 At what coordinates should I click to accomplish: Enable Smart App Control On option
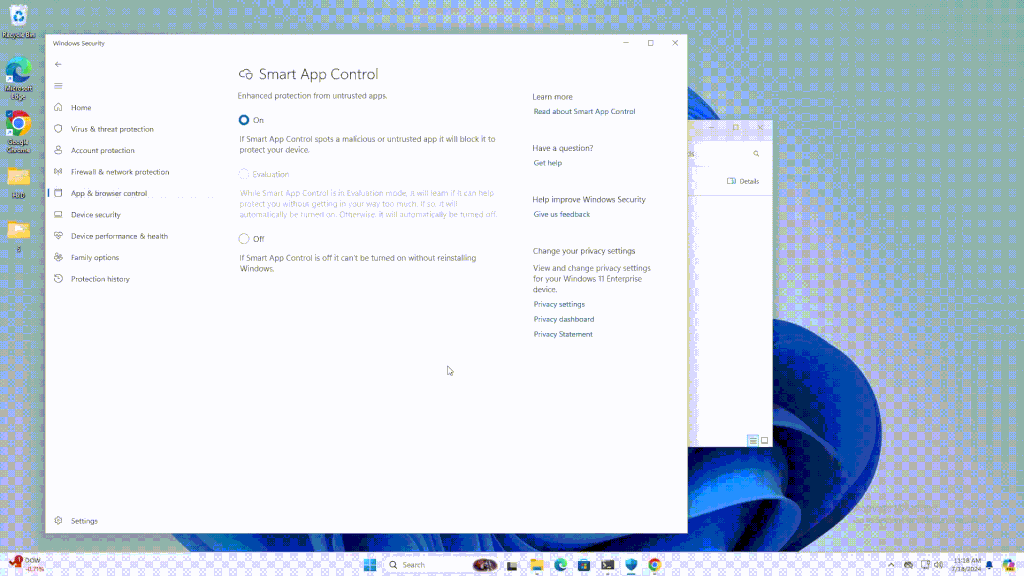point(242,119)
